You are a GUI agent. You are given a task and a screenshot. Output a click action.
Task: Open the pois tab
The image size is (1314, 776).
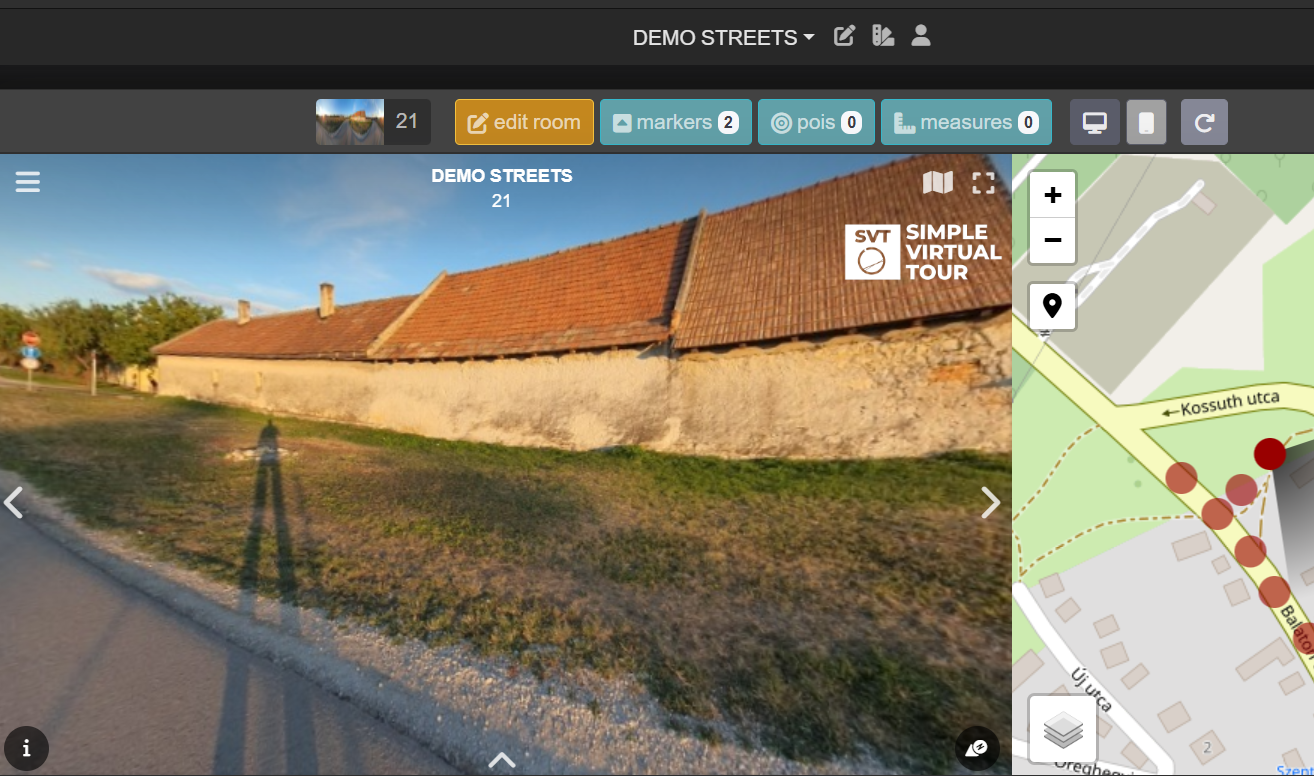(816, 122)
